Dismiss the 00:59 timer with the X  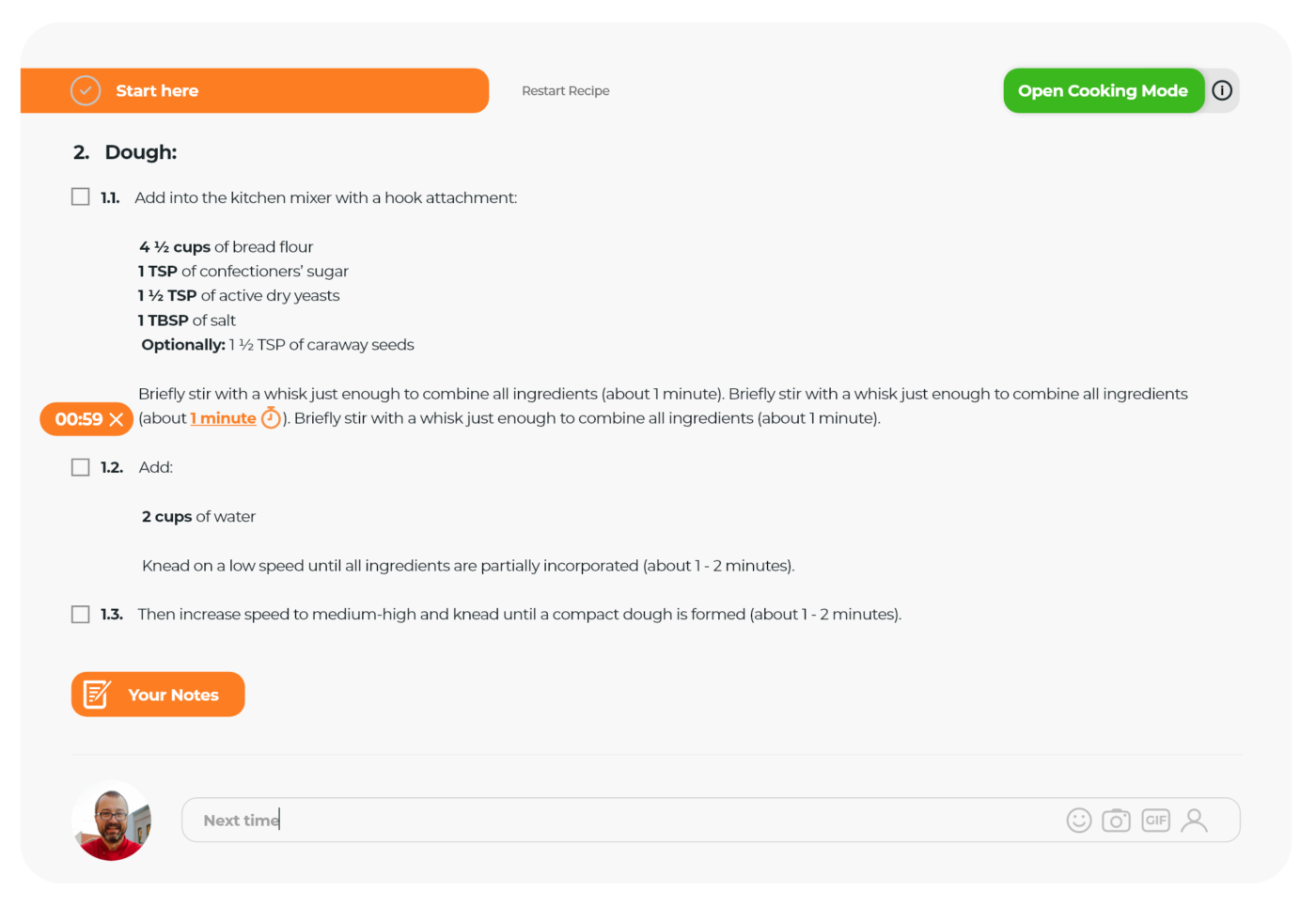pos(117,419)
